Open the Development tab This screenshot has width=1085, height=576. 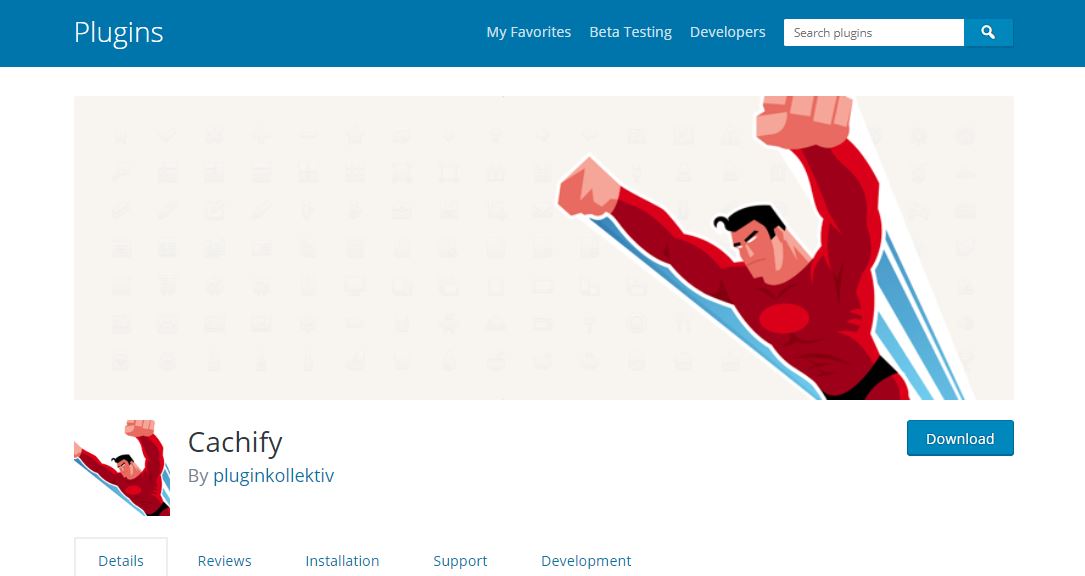tap(586, 561)
